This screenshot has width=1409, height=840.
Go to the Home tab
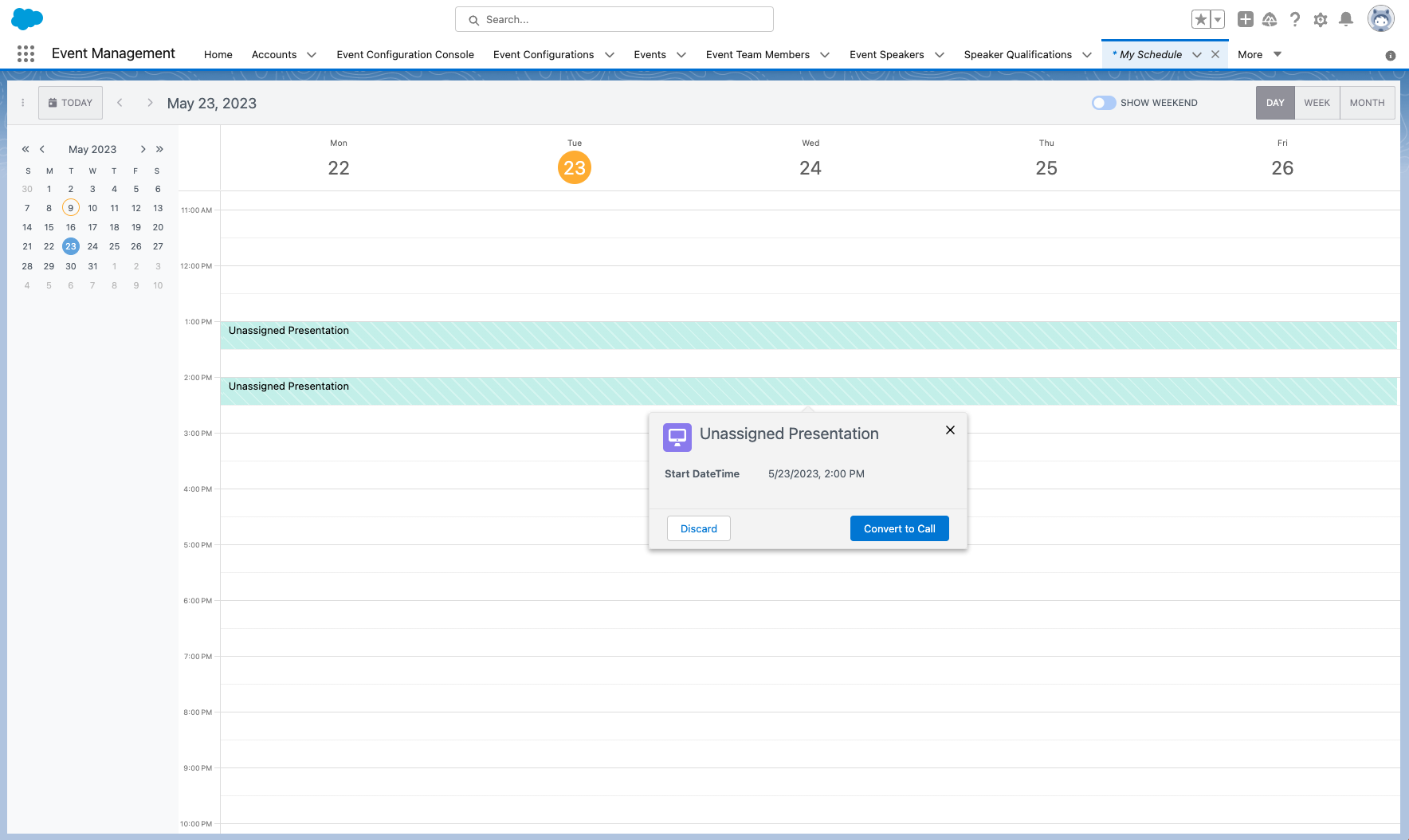pos(218,54)
